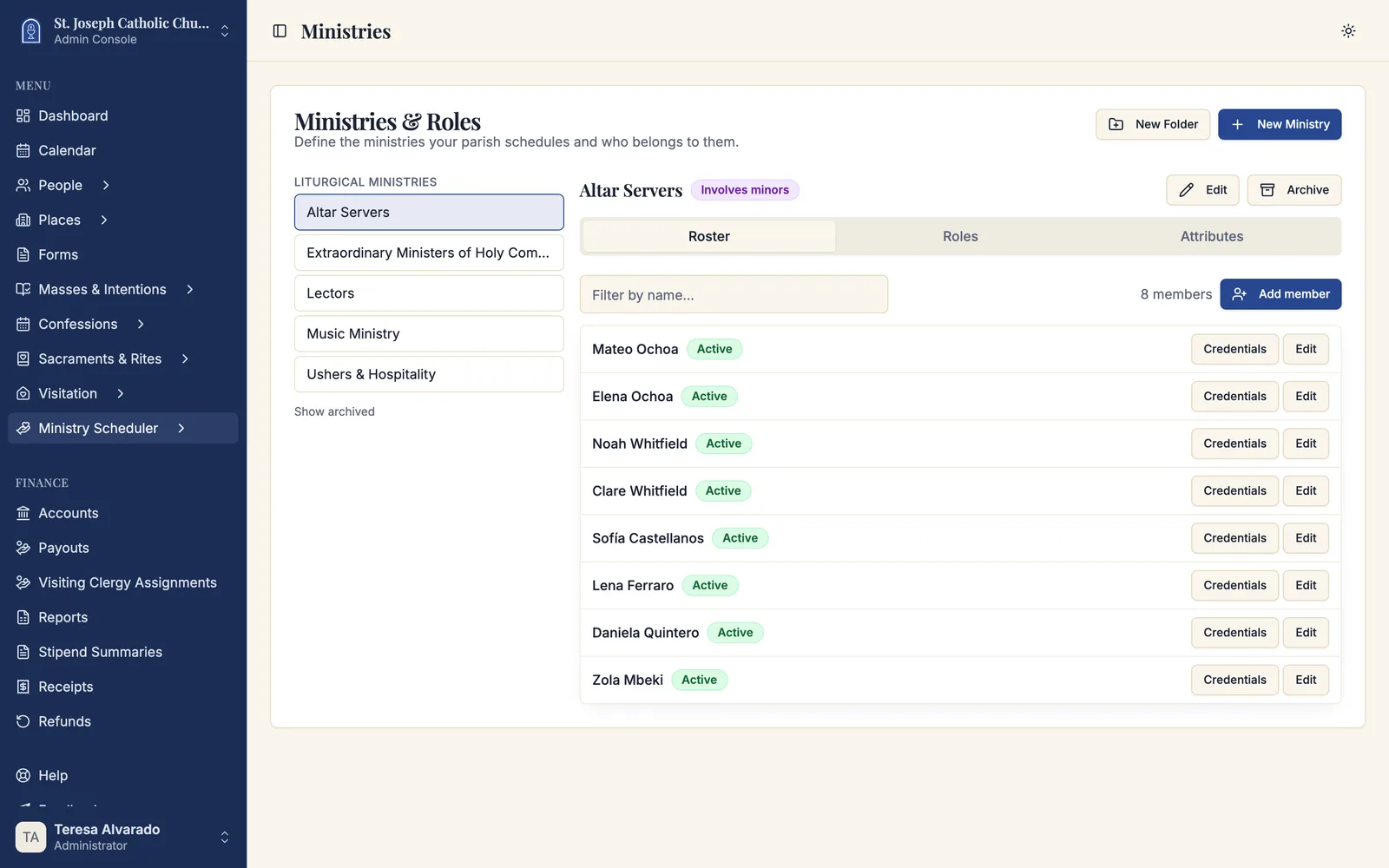
Task: Open Credentials for Daniela Quintero
Action: pyautogui.click(x=1234, y=634)
